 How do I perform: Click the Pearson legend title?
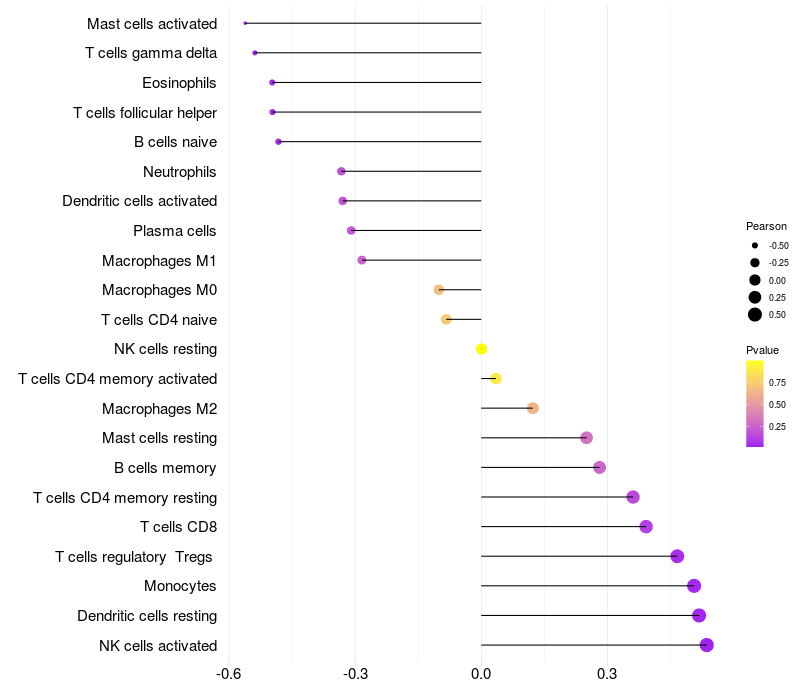click(x=766, y=226)
